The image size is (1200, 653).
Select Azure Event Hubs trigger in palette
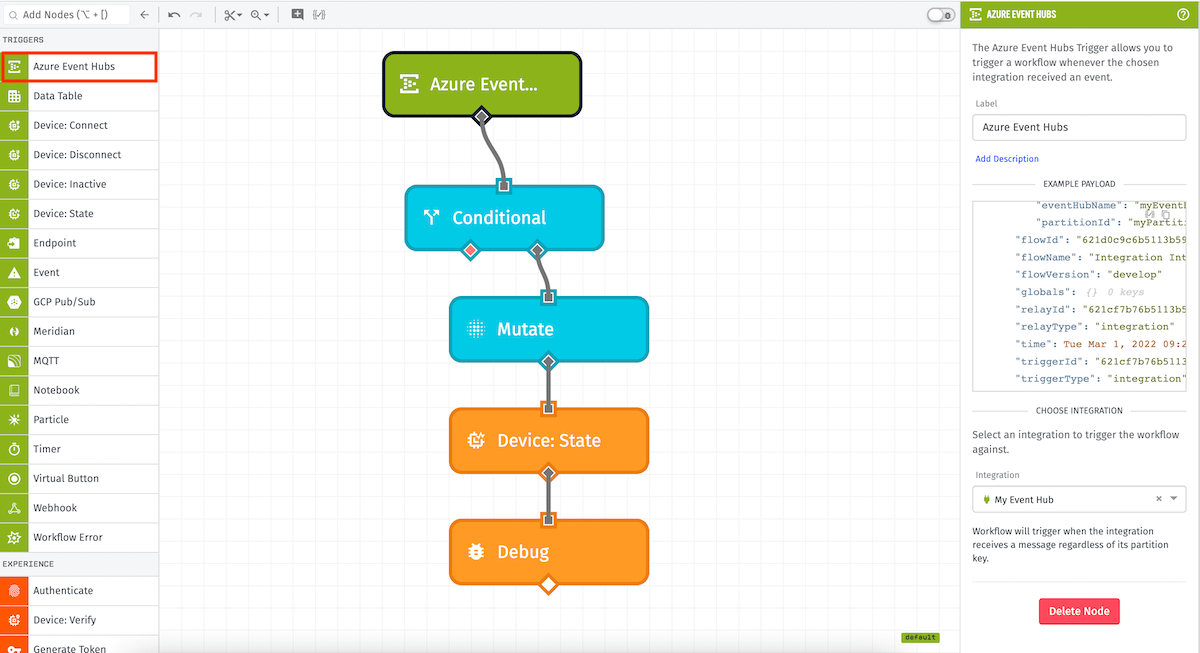[79, 67]
